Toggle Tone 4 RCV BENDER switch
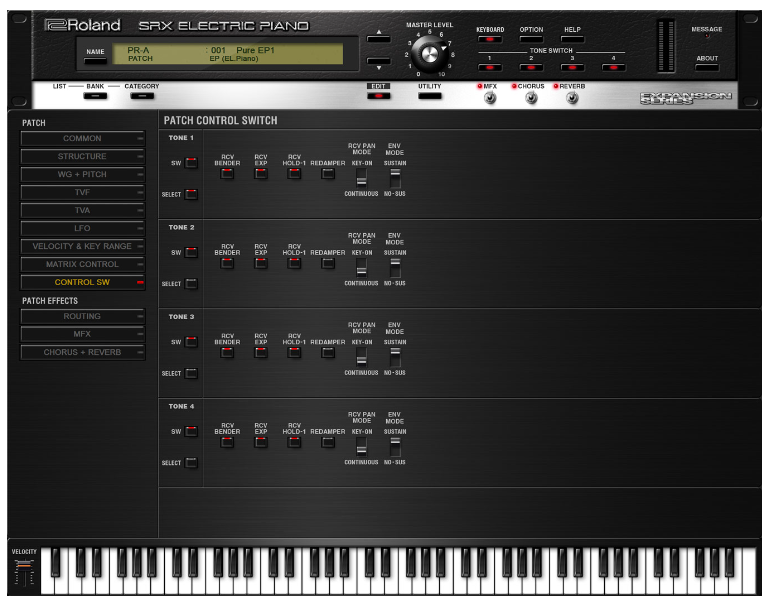 coord(227,442)
